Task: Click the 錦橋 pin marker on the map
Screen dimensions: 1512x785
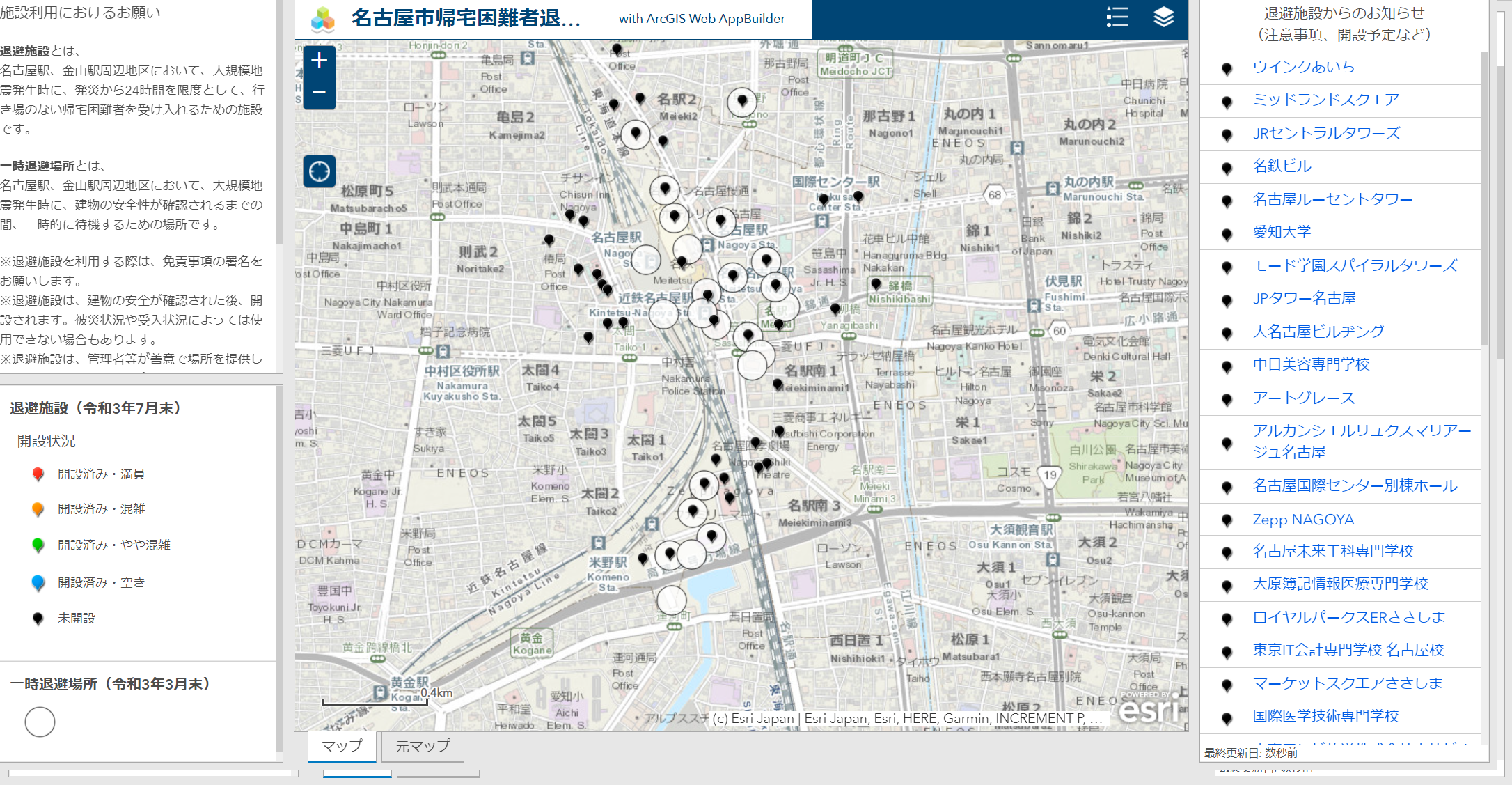Action: click(x=876, y=284)
